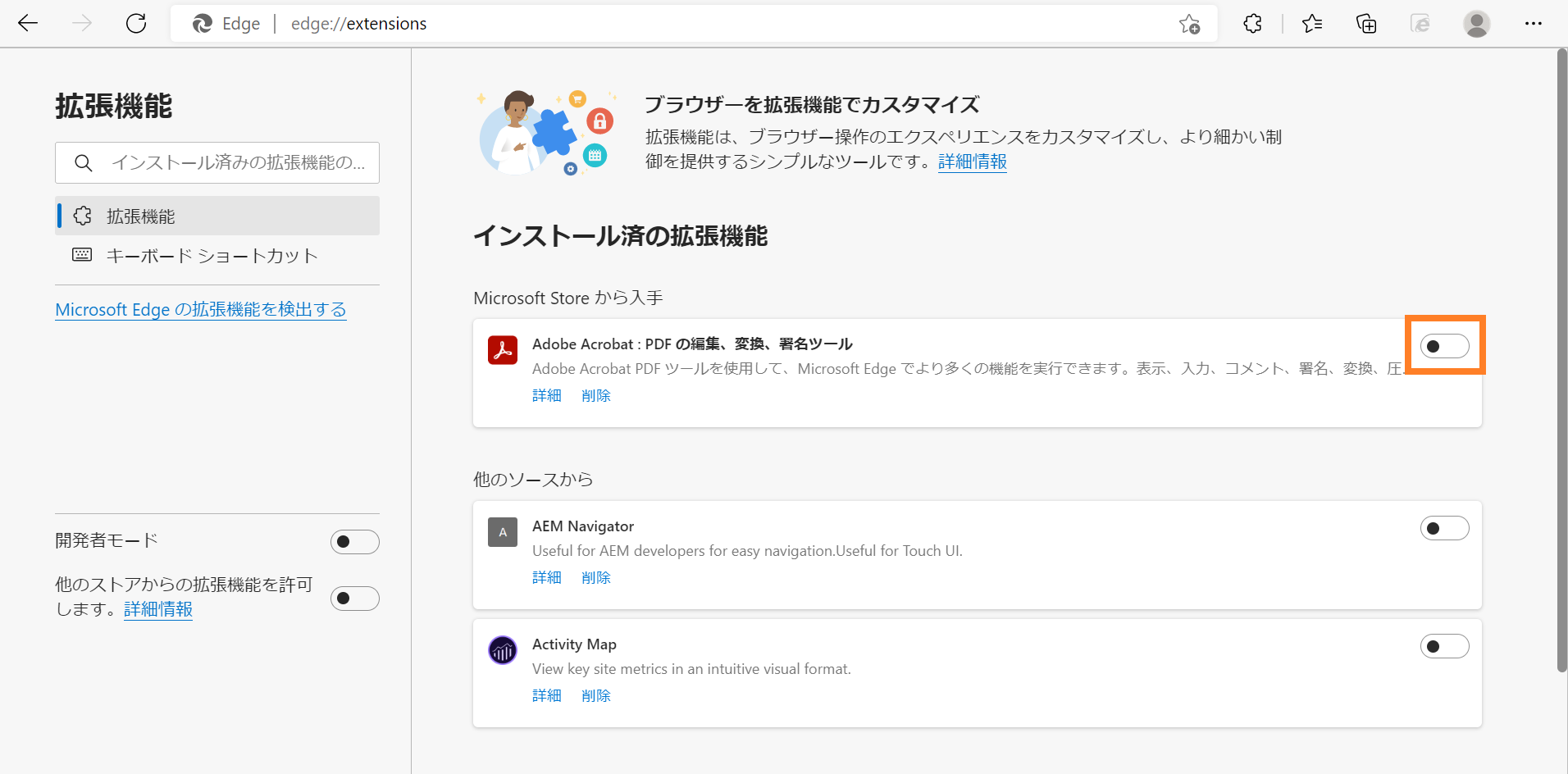The height and width of the screenshot is (774, 1568).
Task: Click the Adobe Acrobat extension icon
Action: click(x=503, y=349)
